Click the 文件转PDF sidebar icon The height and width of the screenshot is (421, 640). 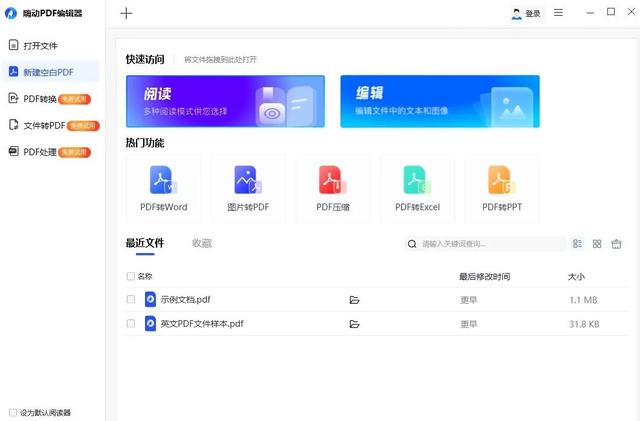point(13,125)
